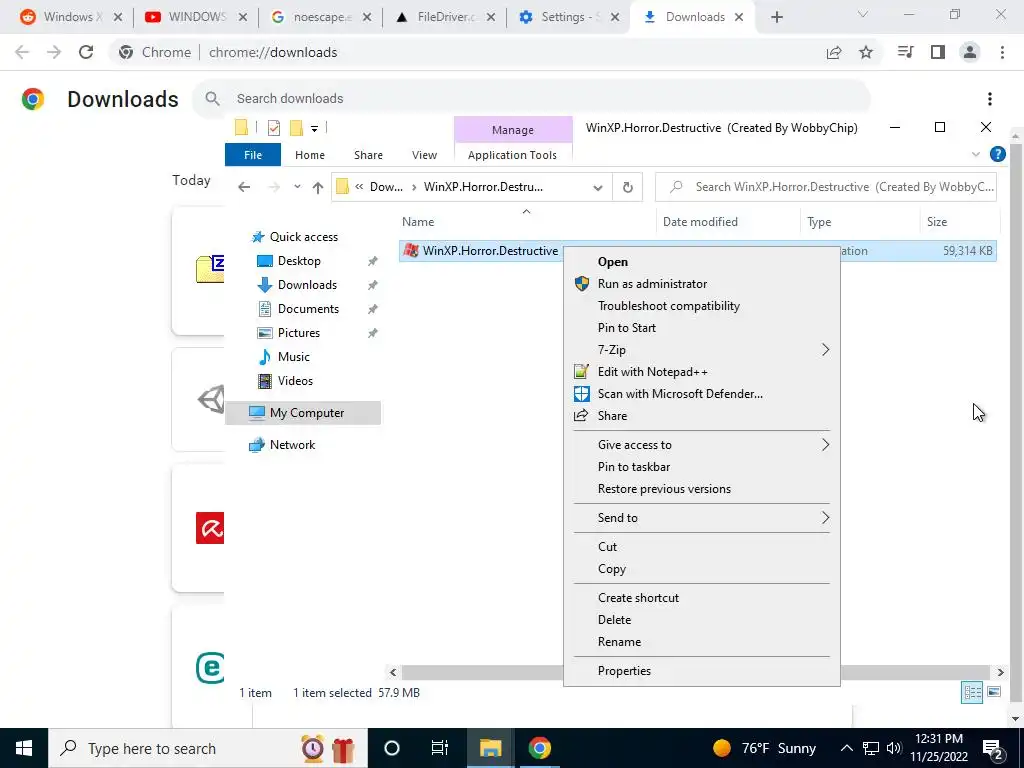Screen dimensions: 1024x768
Task: Switch to details view layout icon
Action: [972, 692]
